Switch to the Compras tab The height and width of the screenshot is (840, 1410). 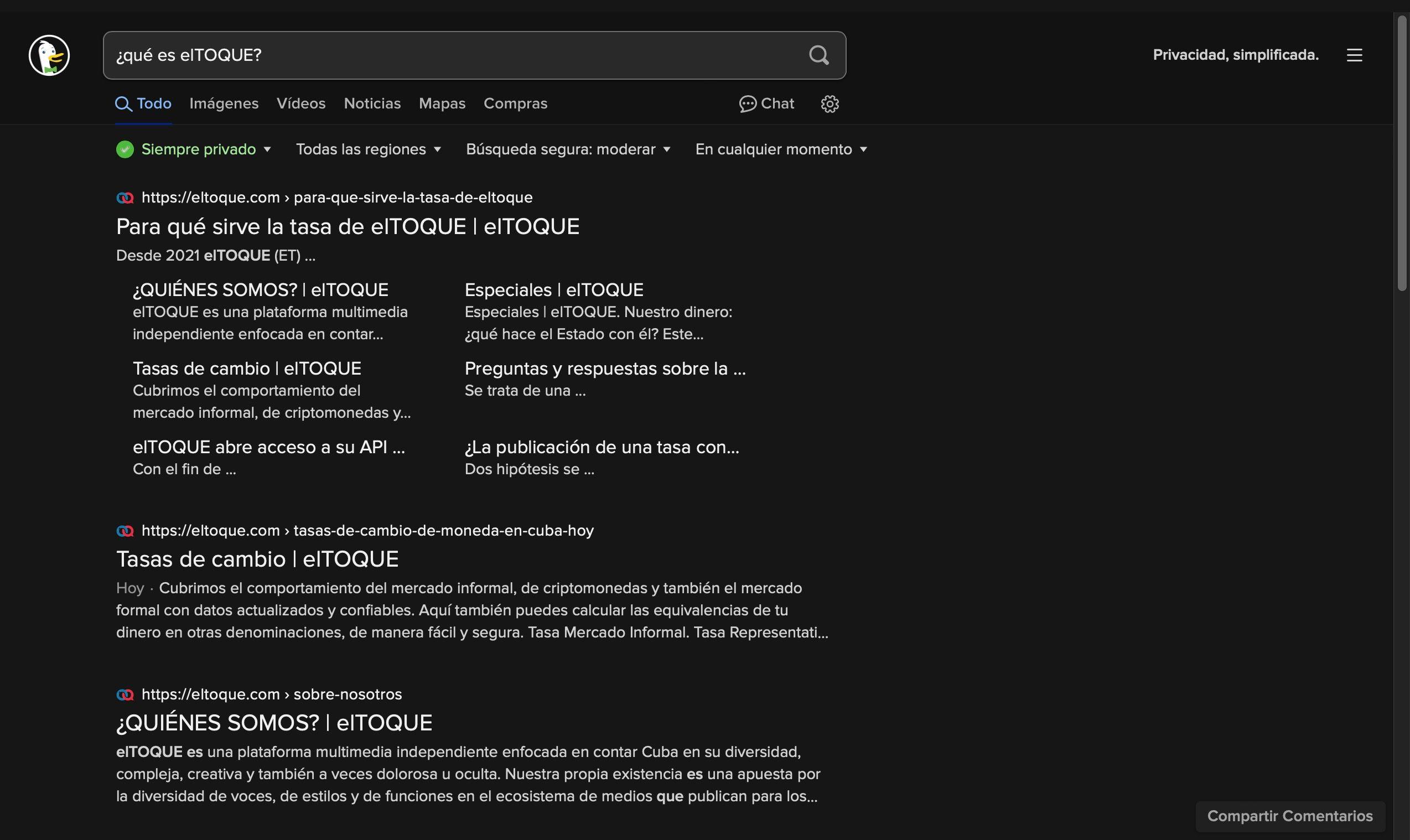click(515, 103)
